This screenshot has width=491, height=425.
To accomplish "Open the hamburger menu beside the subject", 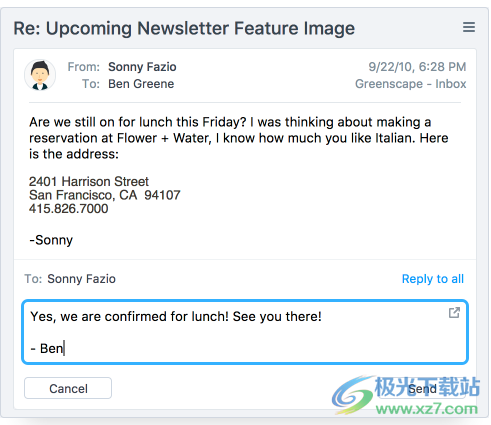I will [469, 27].
